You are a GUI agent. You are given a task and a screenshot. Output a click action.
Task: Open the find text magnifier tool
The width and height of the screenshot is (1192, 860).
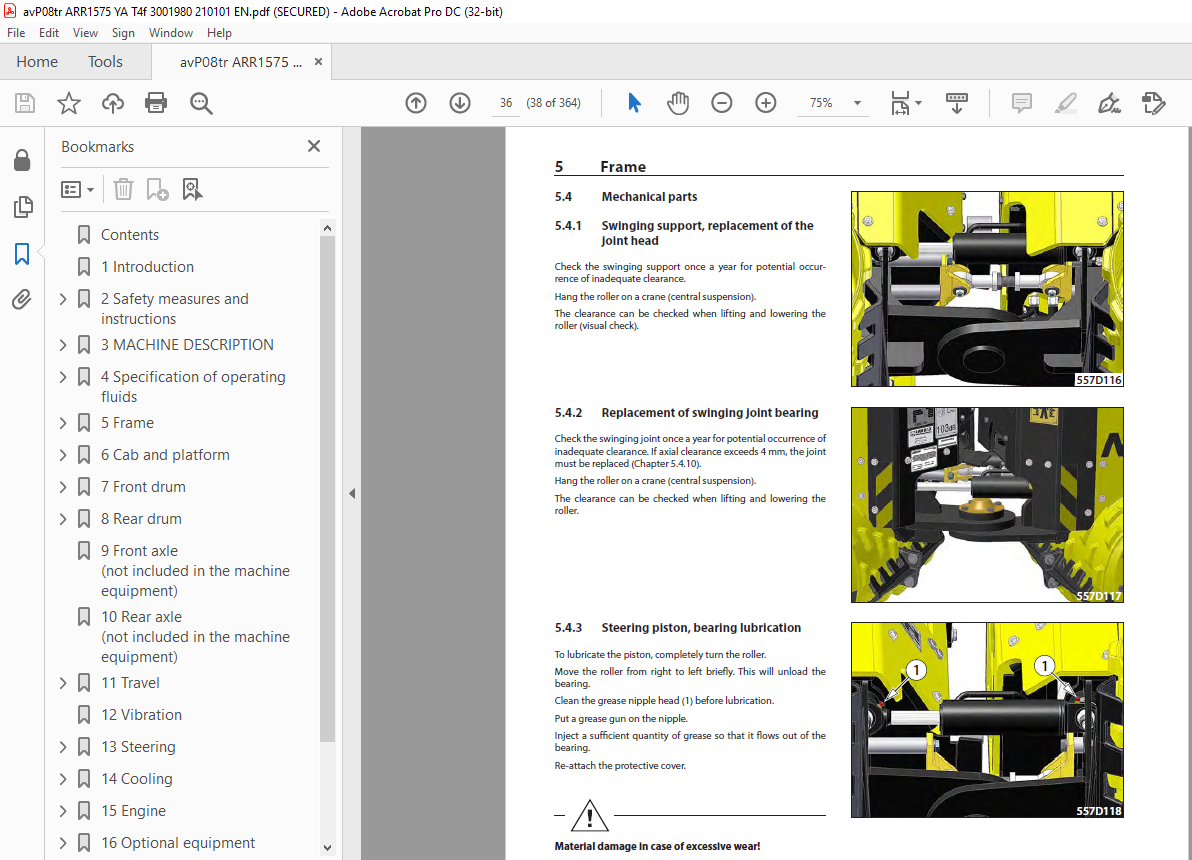point(201,103)
